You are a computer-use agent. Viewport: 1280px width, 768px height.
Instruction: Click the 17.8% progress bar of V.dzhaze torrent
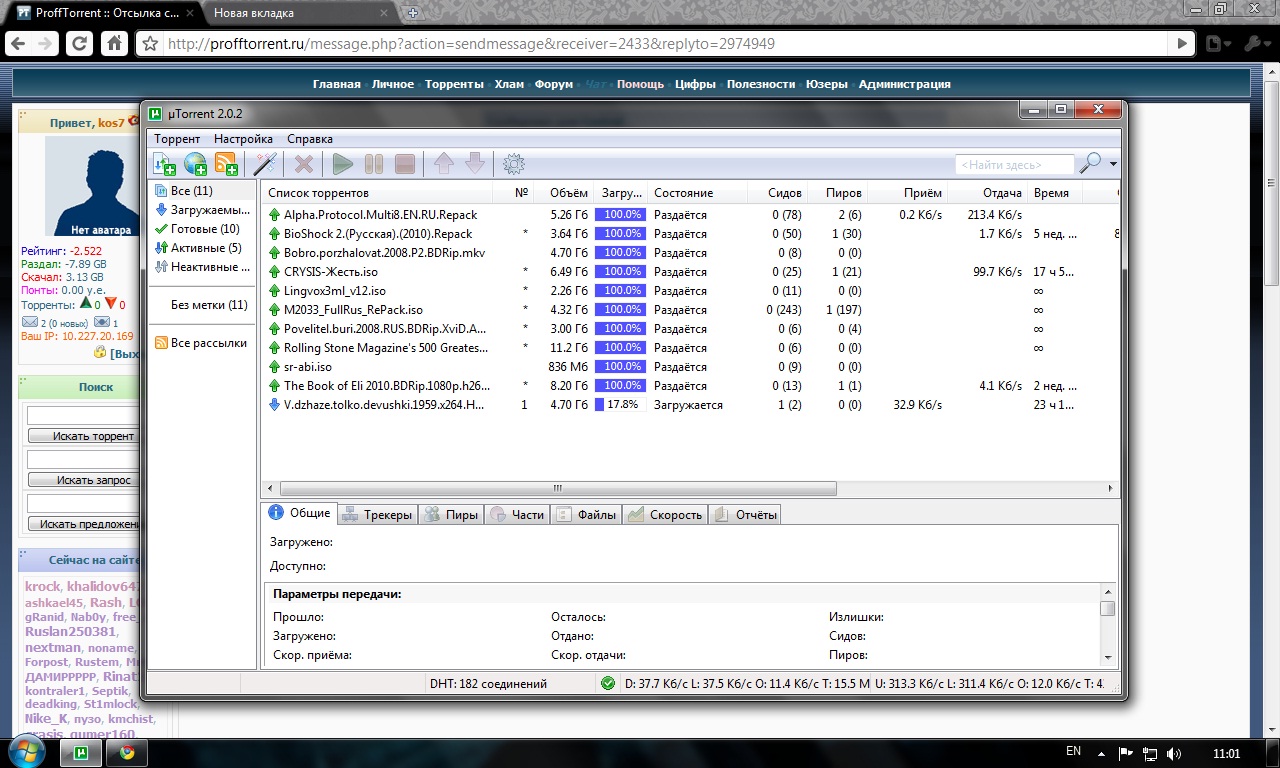[619, 405]
